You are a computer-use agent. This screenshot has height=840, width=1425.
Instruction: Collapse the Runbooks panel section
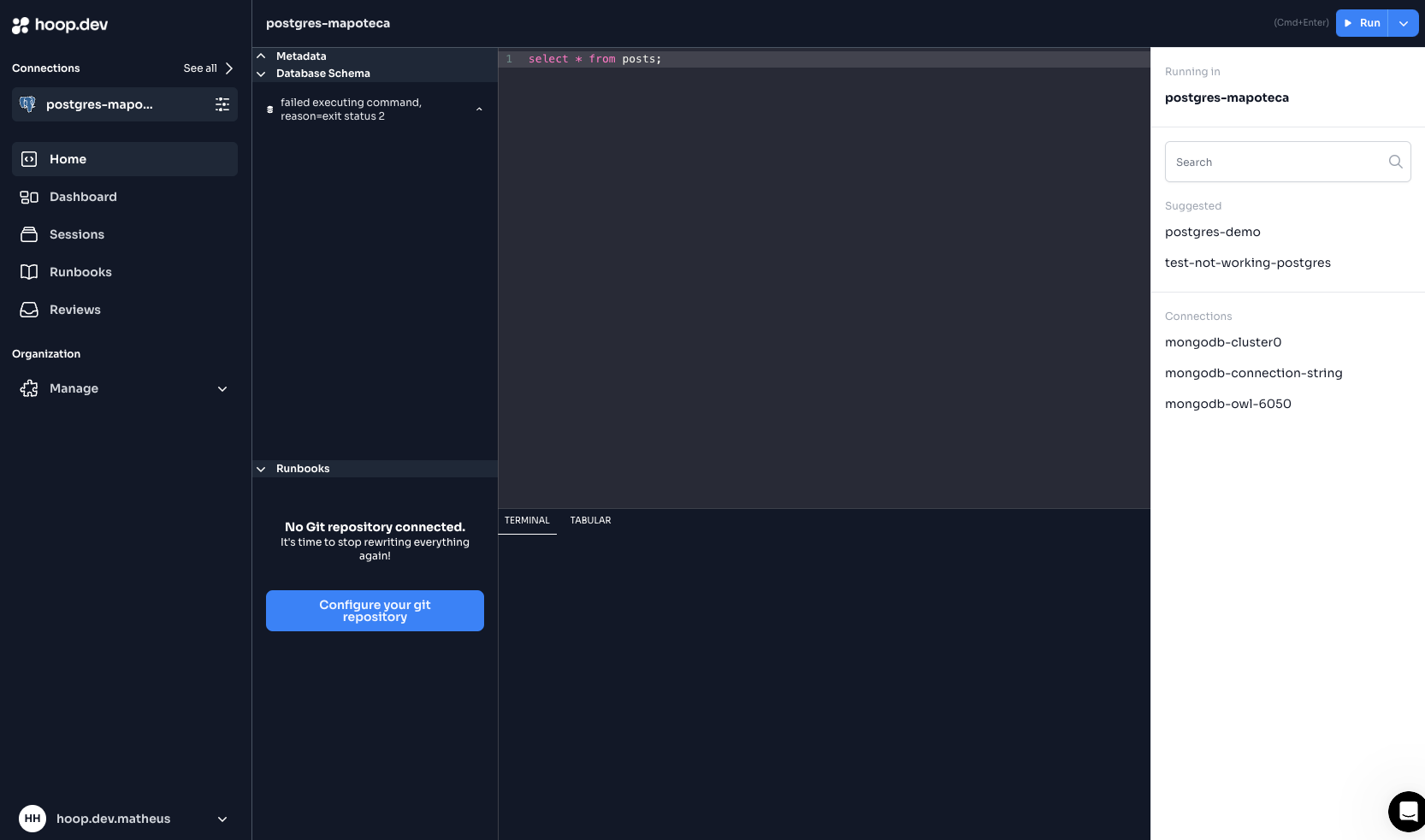pyautogui.click(x=262, y=469)
